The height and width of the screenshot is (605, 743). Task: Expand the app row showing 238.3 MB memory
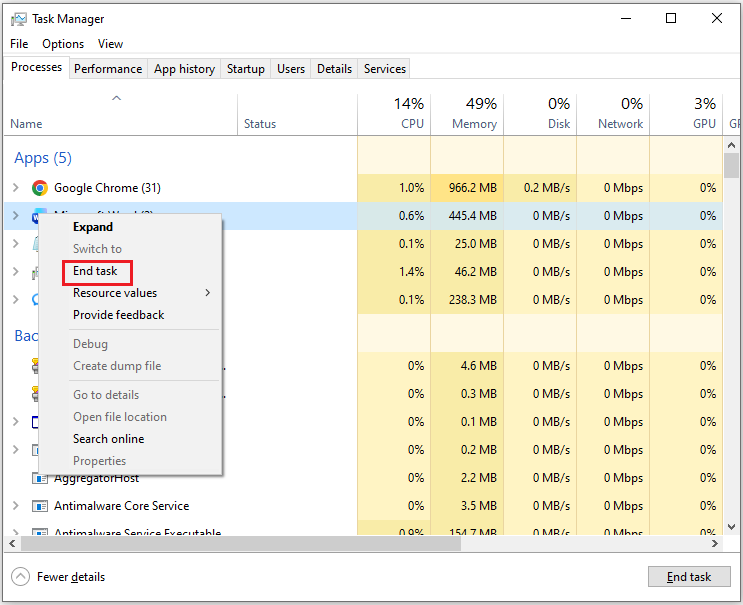pos(16,299)
